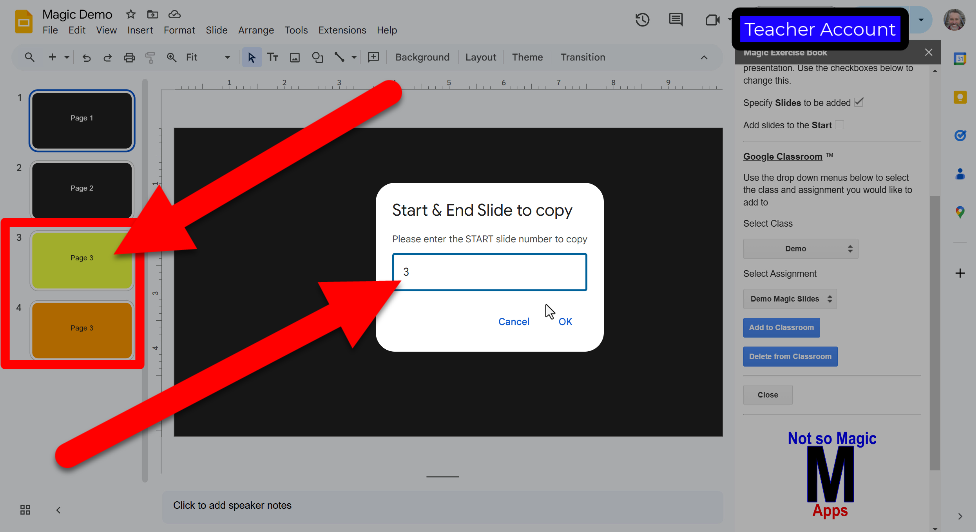Check the cloud save status icon
The height and width of the screenshot is (532, 976).
175,14
